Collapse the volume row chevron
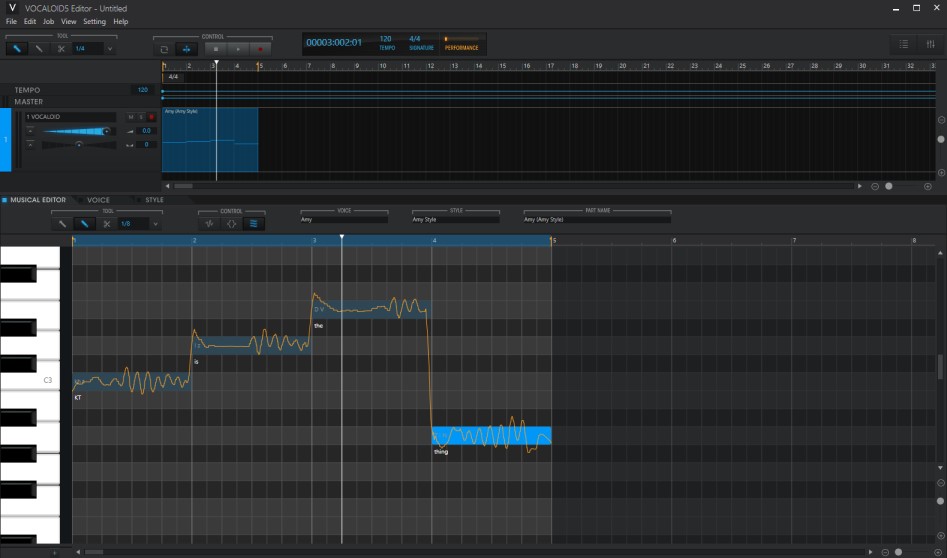The height and width of the screenshot is (558, 947). point(30,131)
